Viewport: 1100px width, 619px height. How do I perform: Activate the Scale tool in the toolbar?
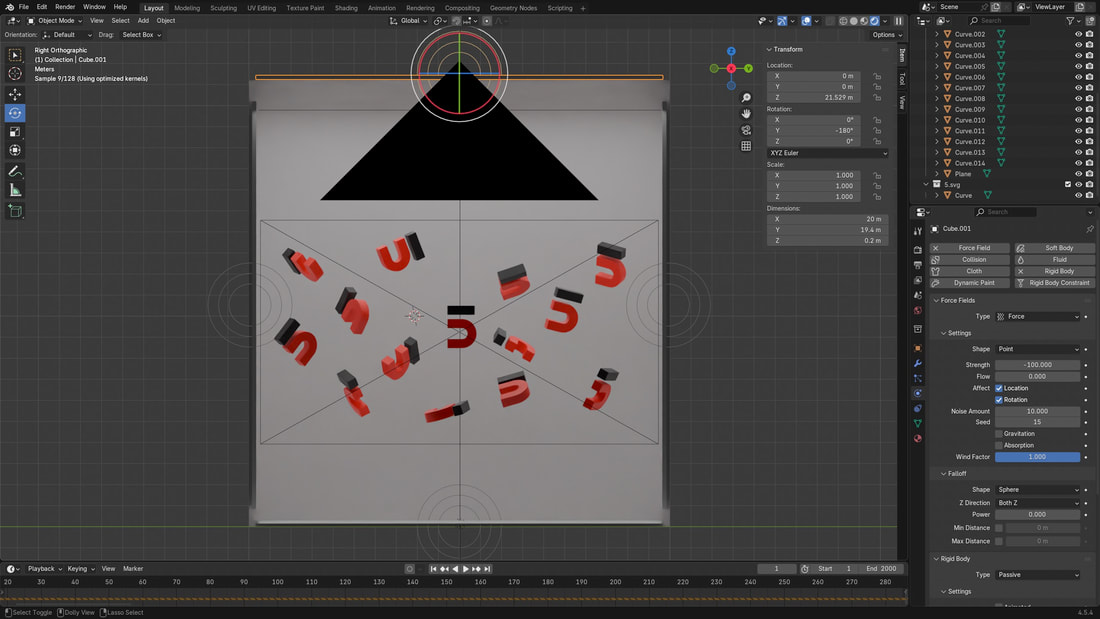[x=15, y=132]
